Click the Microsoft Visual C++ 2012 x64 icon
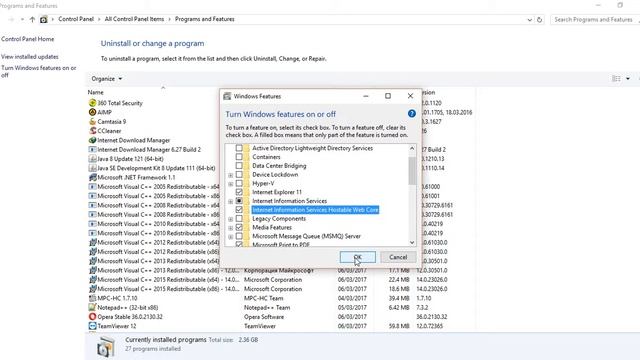This screenshot has width=640, height=360. click(x=92, y=242)
